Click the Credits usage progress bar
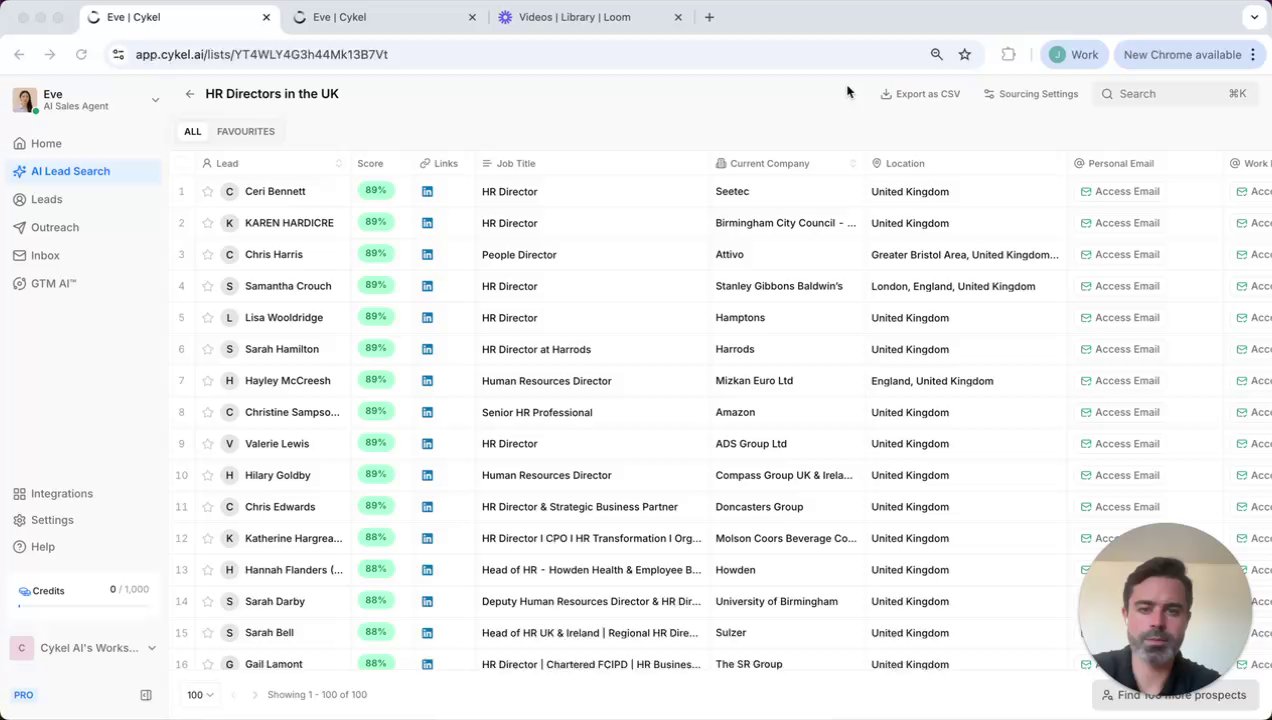The image size is (1272, 720). 83,607
